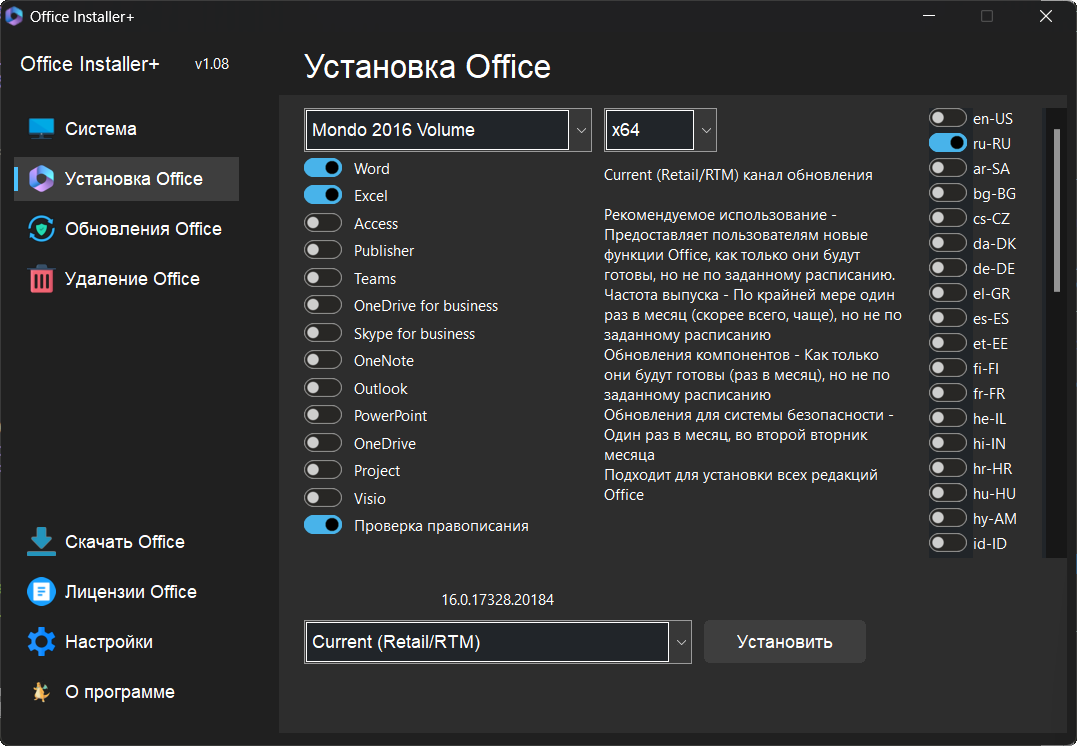Open Настройки via the gear icon
Image resolution: width=1077 pixels, height=746 pixels.
point(40,641)
